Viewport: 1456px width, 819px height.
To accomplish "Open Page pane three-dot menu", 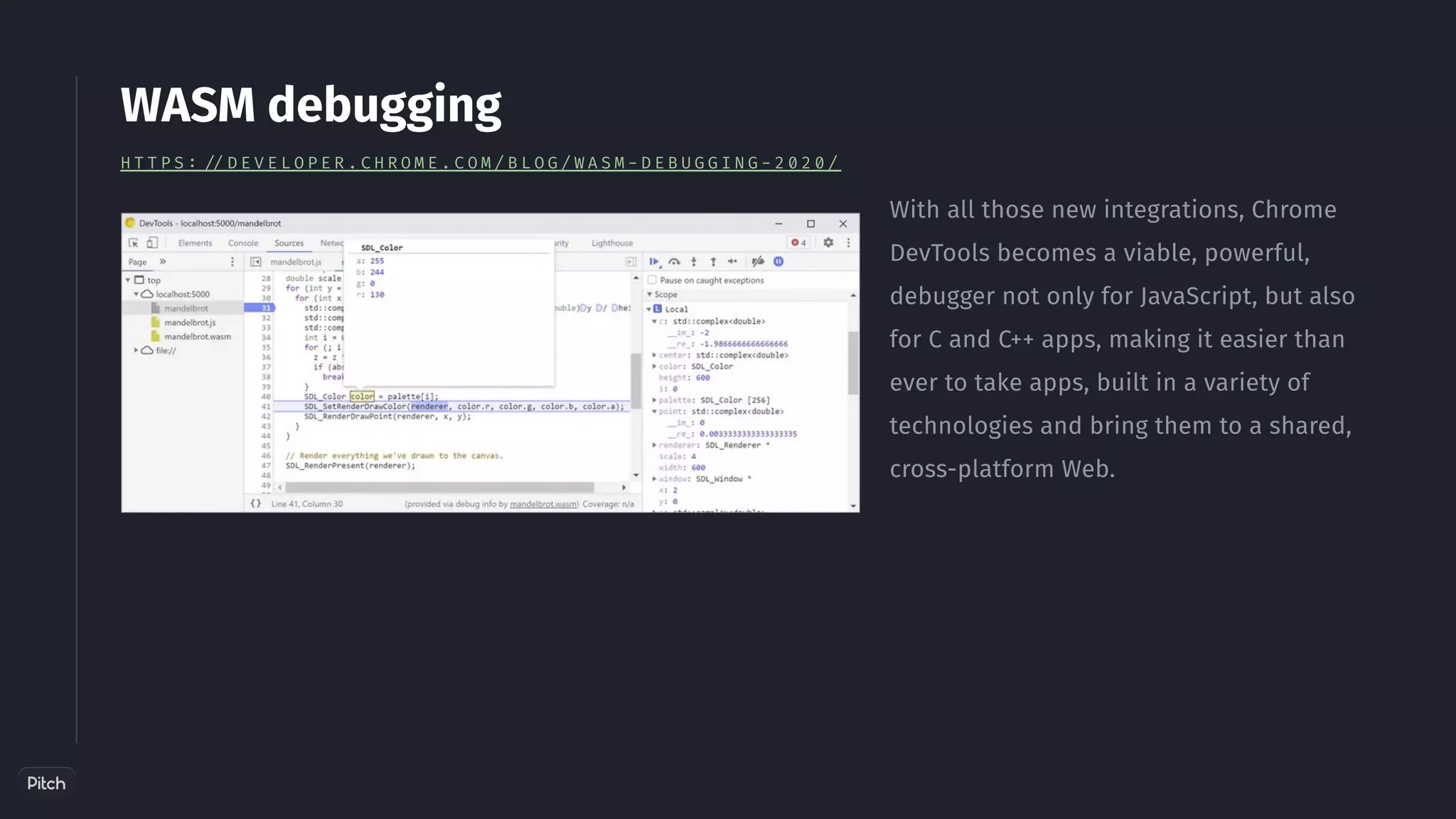I will pos(232,262).
